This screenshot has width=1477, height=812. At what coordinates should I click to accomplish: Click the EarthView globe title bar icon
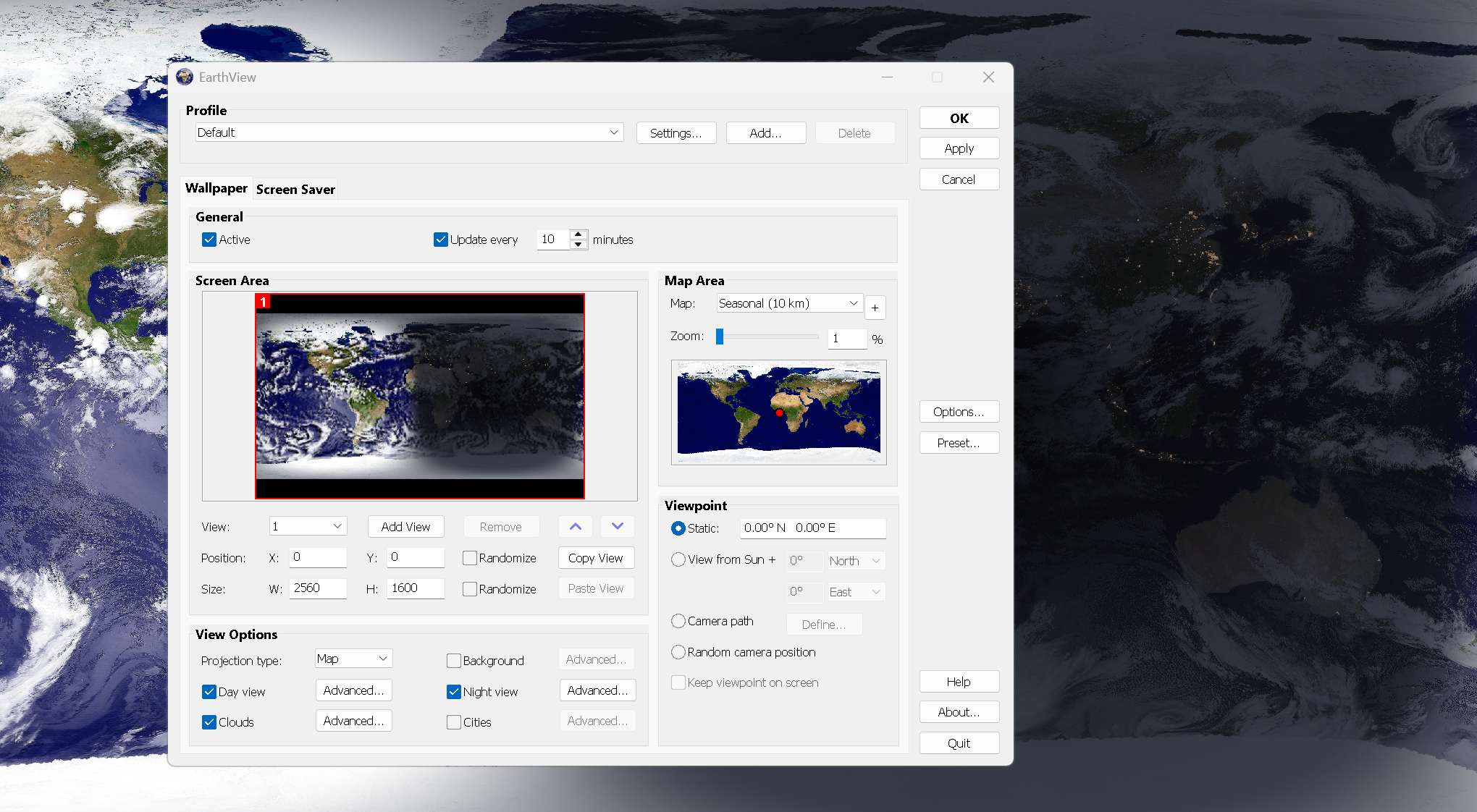click(185, 77)
